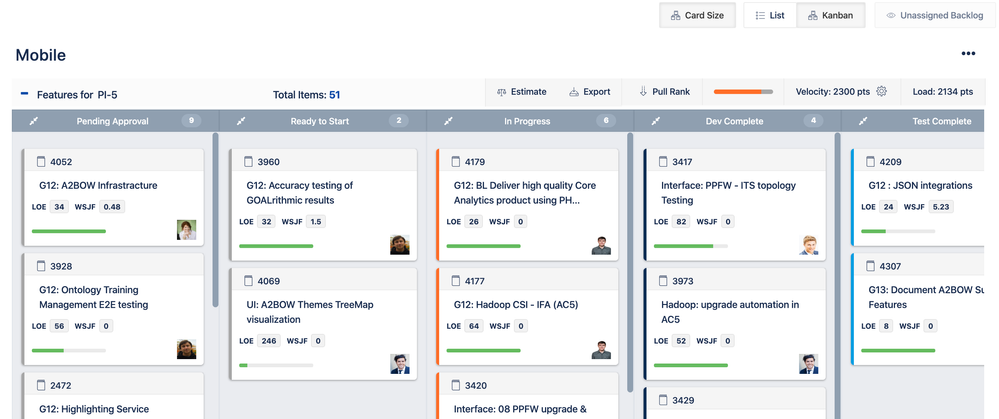Image resolution: width=999 pixels, height=419 pixels.
Task: Open G12: Accuracy testing of GOALrithmic results
Action: [299, 193]
